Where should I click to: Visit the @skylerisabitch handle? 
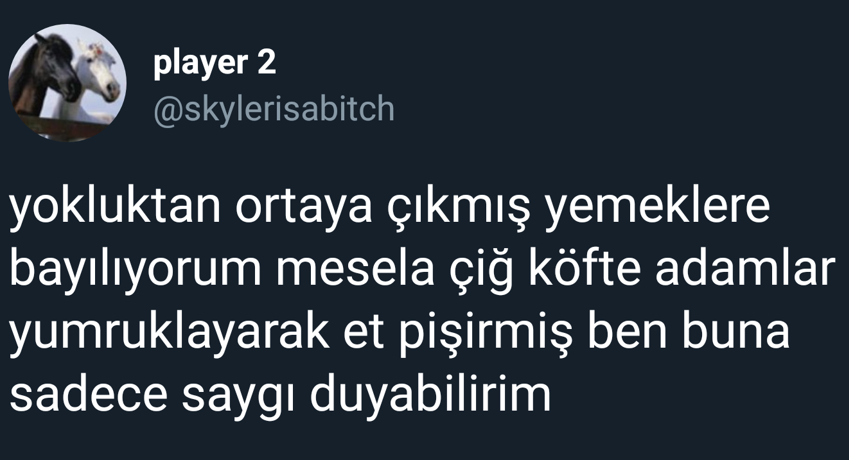click(274, 109)
